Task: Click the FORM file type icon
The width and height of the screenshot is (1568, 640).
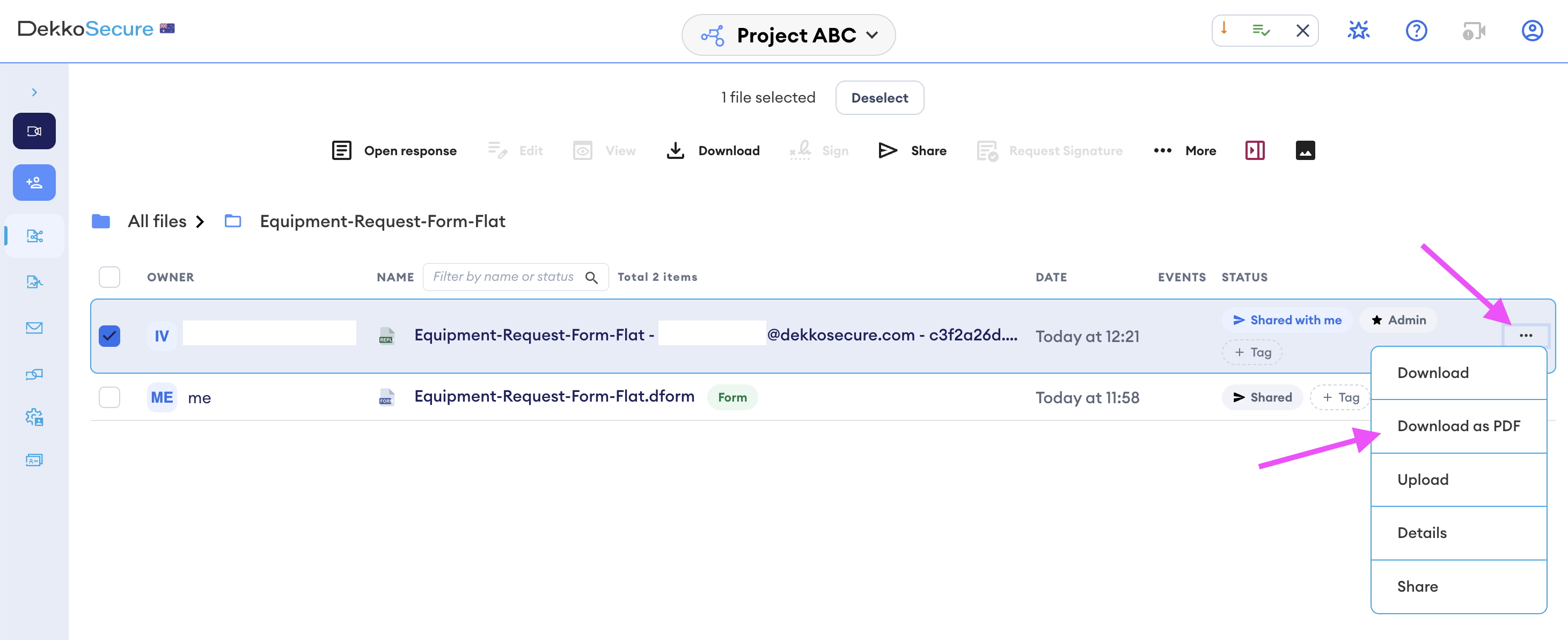Action: [386, 397]
